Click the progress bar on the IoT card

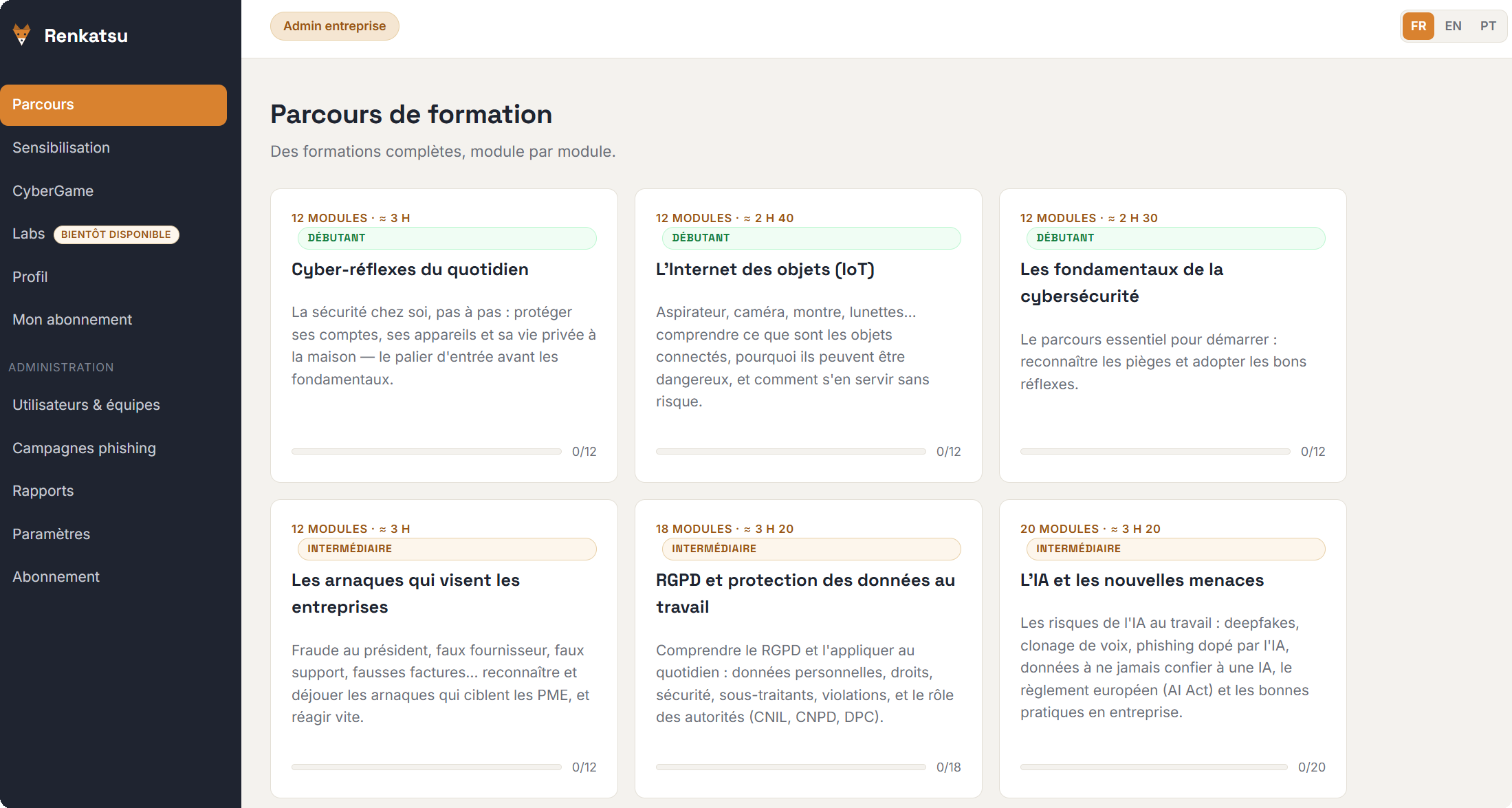[x=791, y=452]
